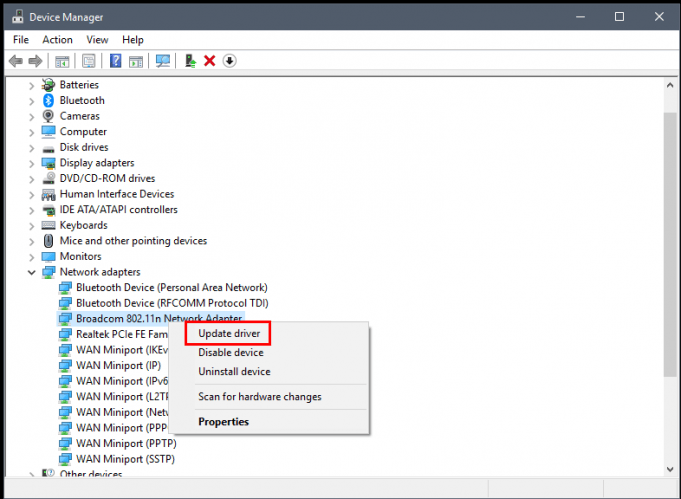Click the Device Manager title bar icon
This screenshot has height=499, width=681.
(x=18, y=17)
